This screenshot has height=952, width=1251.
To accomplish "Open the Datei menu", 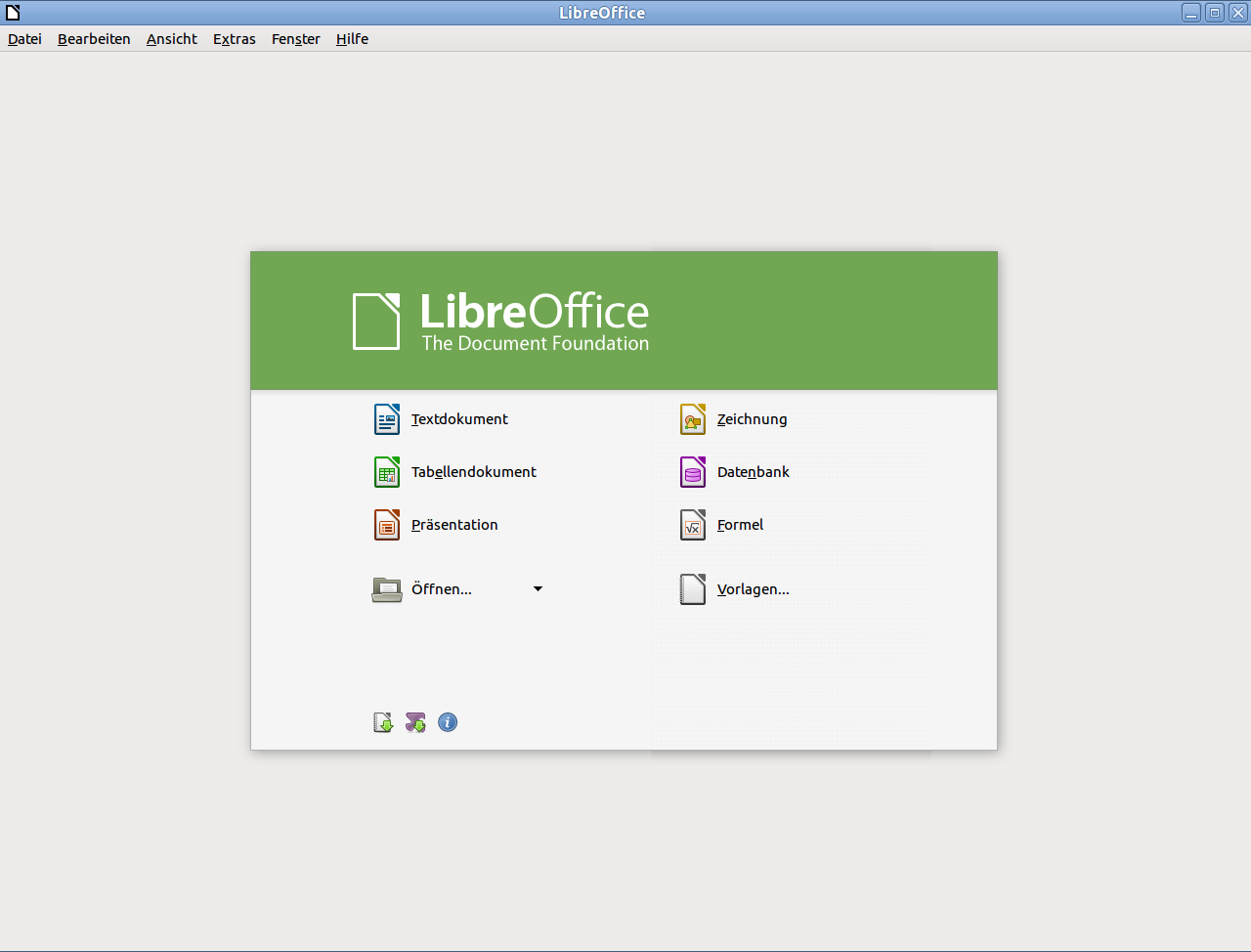I will (24, 39).
